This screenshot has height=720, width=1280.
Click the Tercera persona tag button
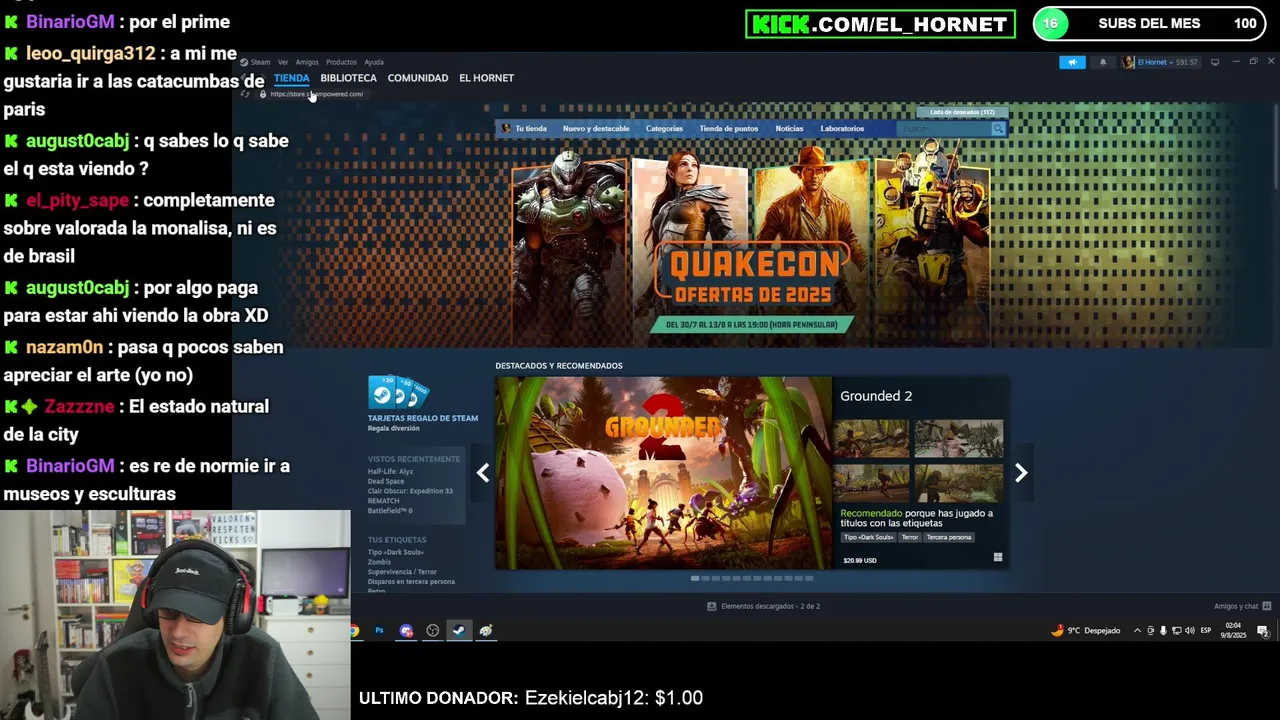click(949, 538)
